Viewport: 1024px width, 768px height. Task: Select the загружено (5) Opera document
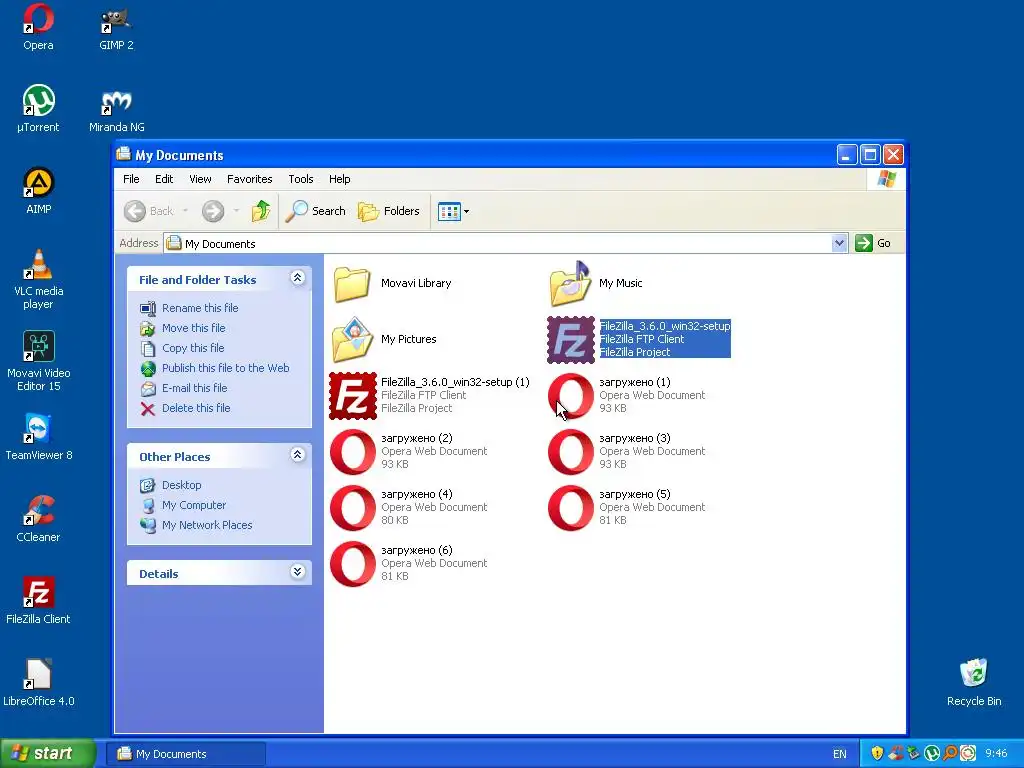(627, 508)
